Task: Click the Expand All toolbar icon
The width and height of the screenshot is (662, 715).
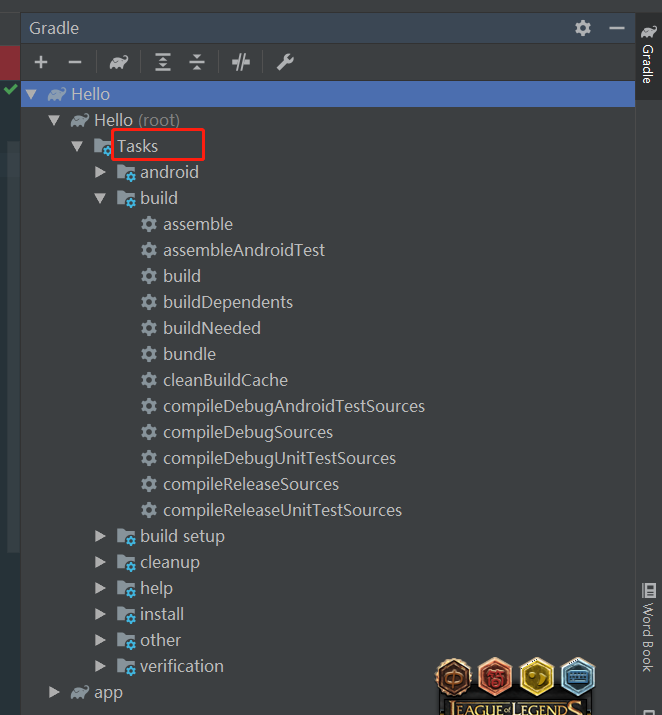Action: click(163, 62)
